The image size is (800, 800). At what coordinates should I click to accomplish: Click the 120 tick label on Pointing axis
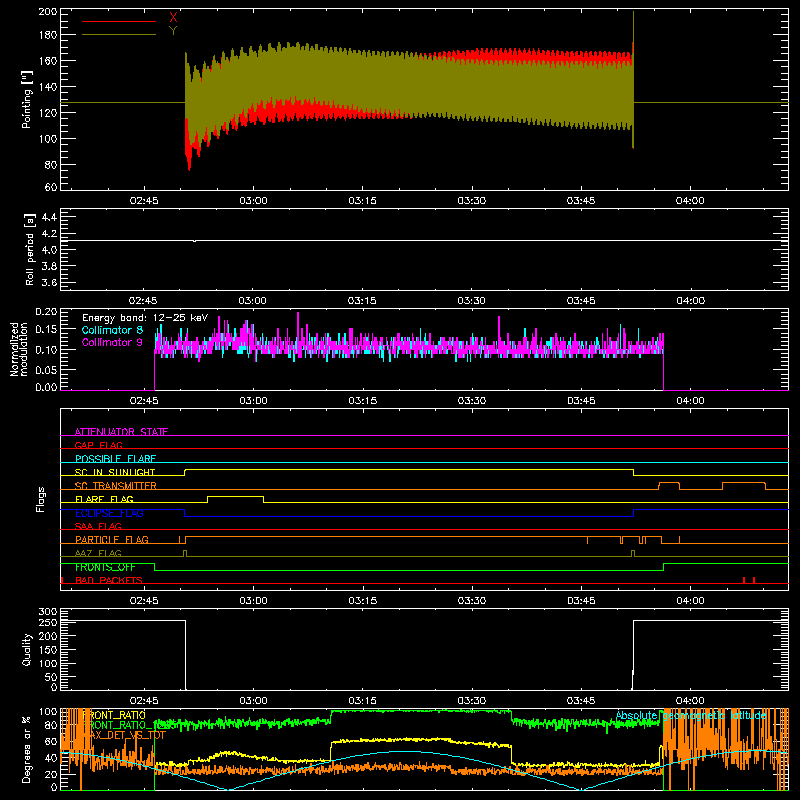pyautogui.click(x=48, y=113)
